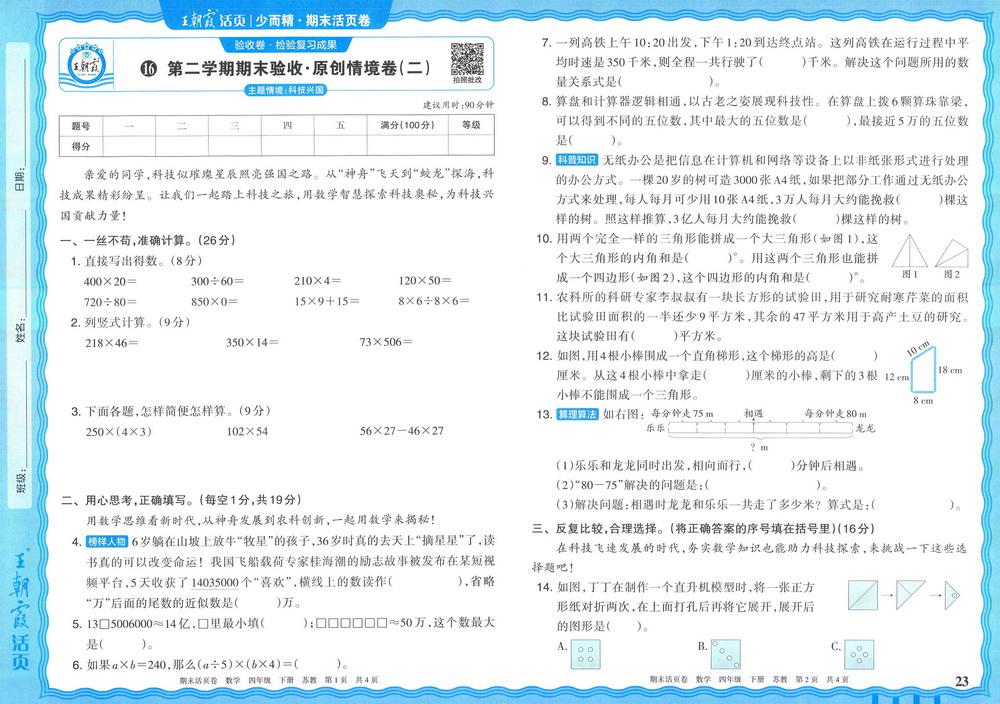Choose answer option B square

[726, 655]
